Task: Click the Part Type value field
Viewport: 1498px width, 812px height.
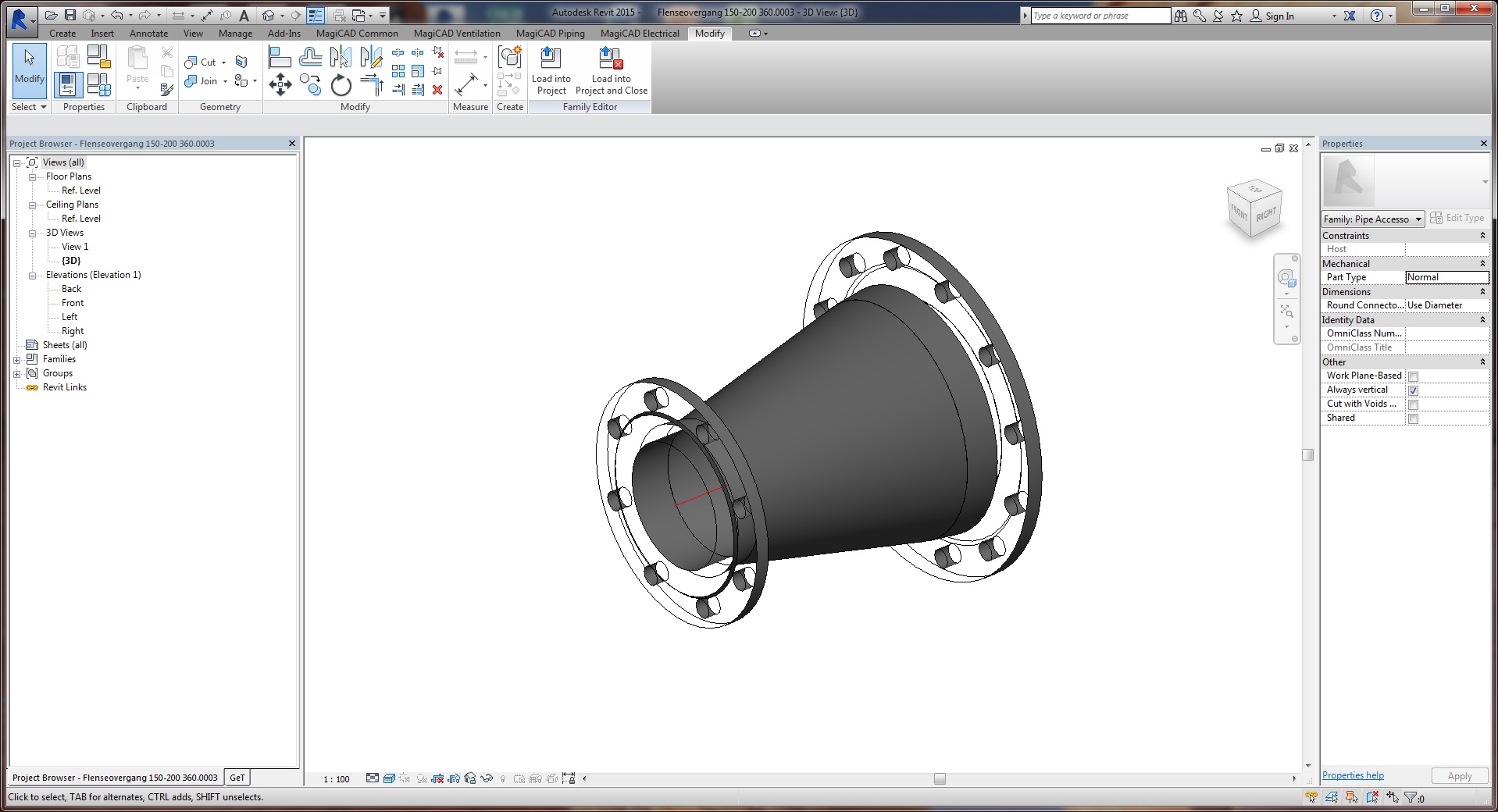Action: click(x=1446, y=277)
